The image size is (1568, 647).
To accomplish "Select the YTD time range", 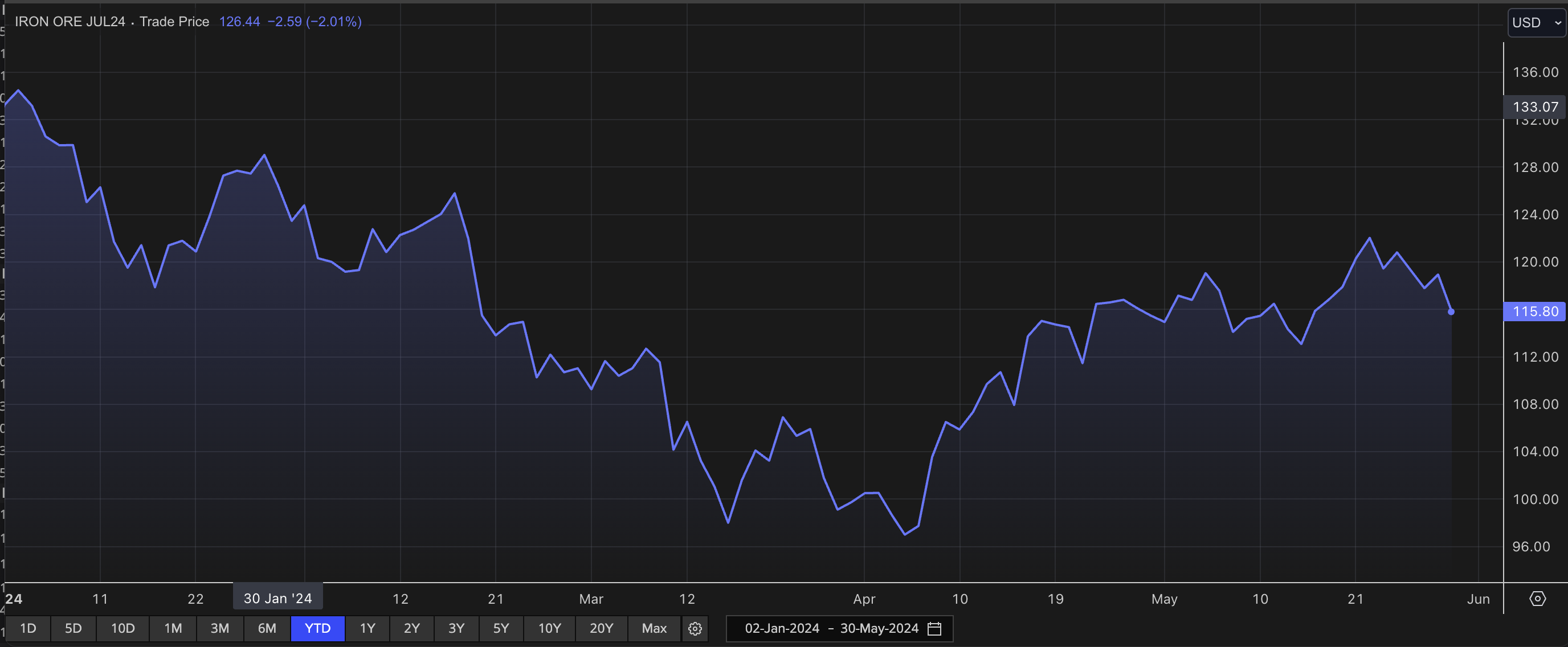I will coord(318,628).
